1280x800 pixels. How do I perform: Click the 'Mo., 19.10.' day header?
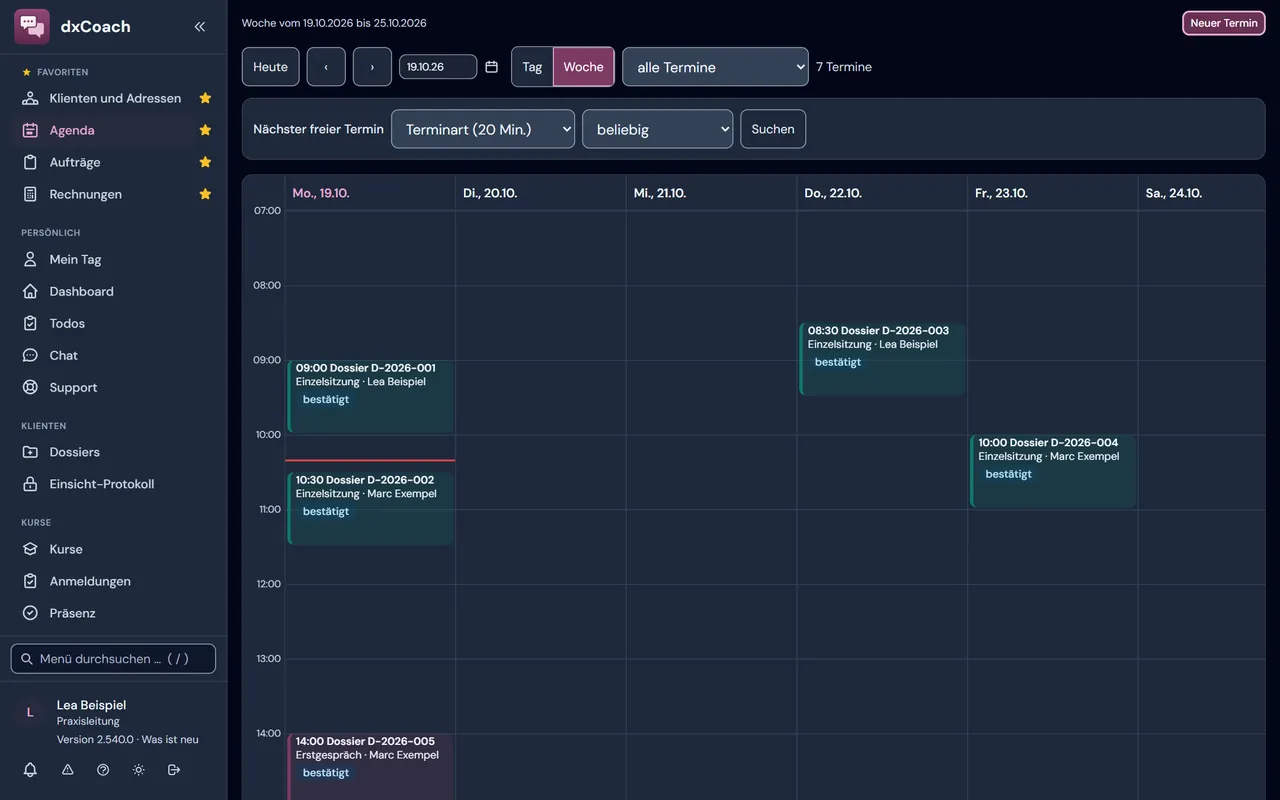(x=321, y=193)
